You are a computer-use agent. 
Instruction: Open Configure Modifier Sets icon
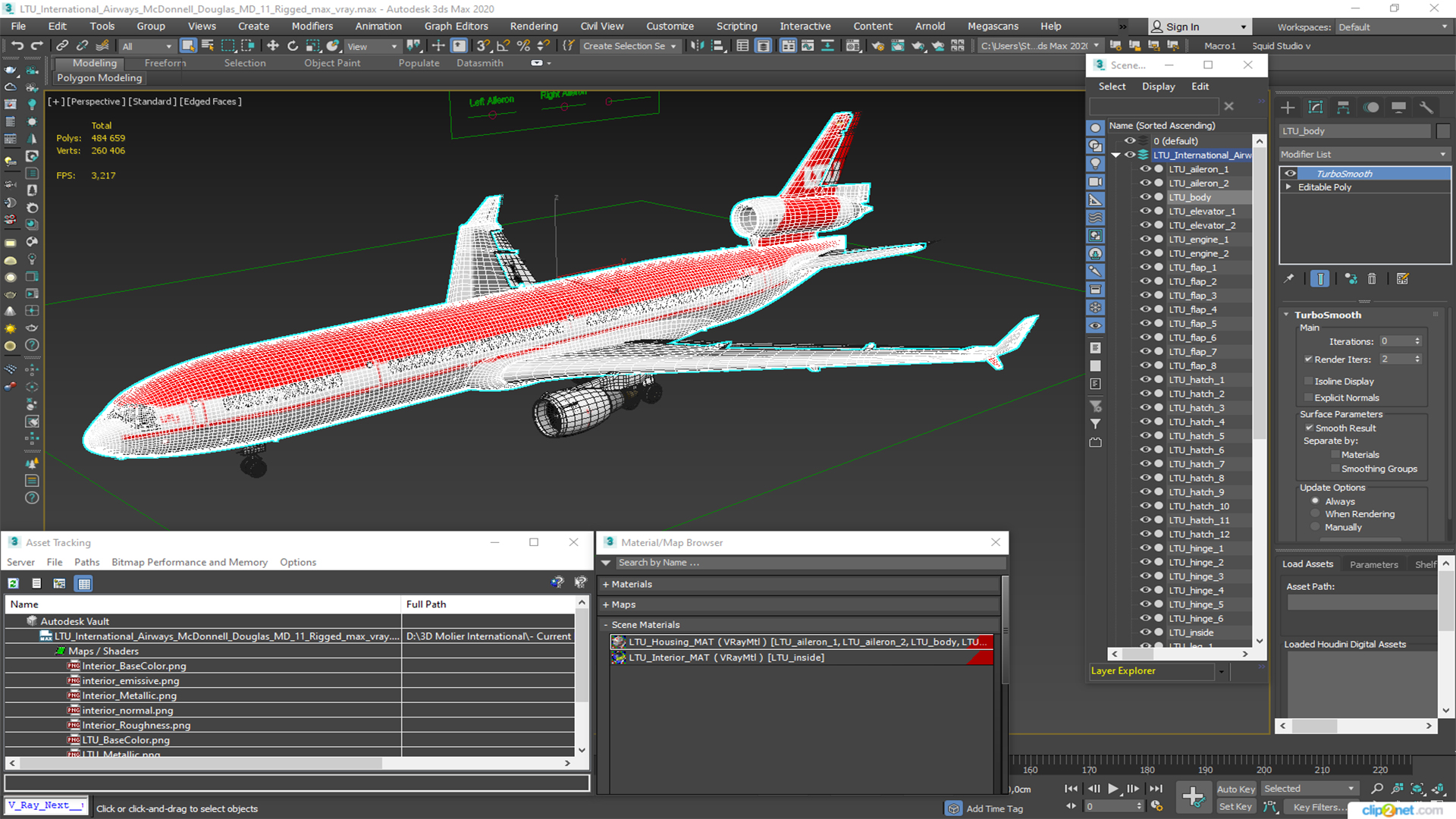tap(1403, 279)
